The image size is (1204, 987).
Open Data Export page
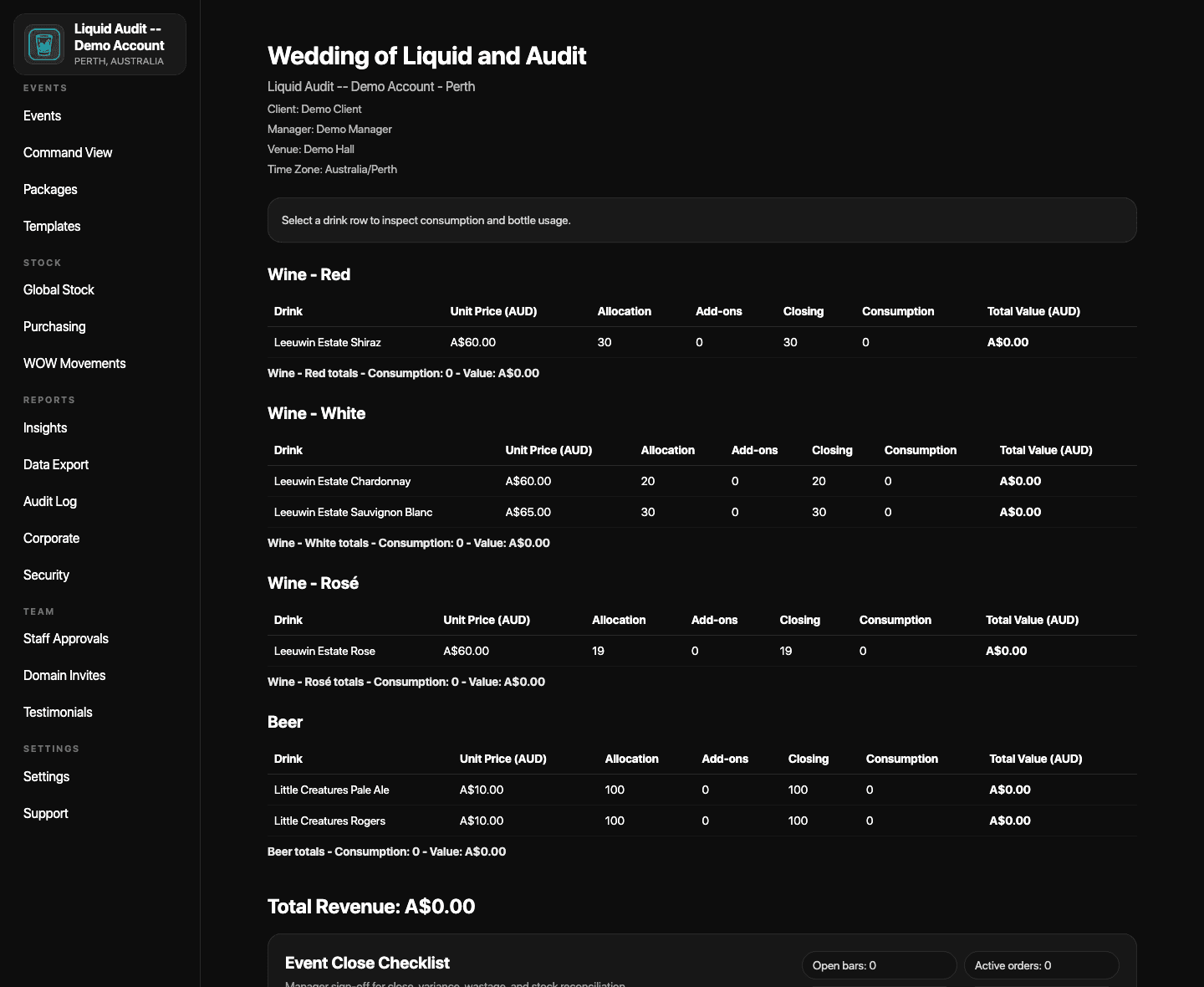pos(56,464)
